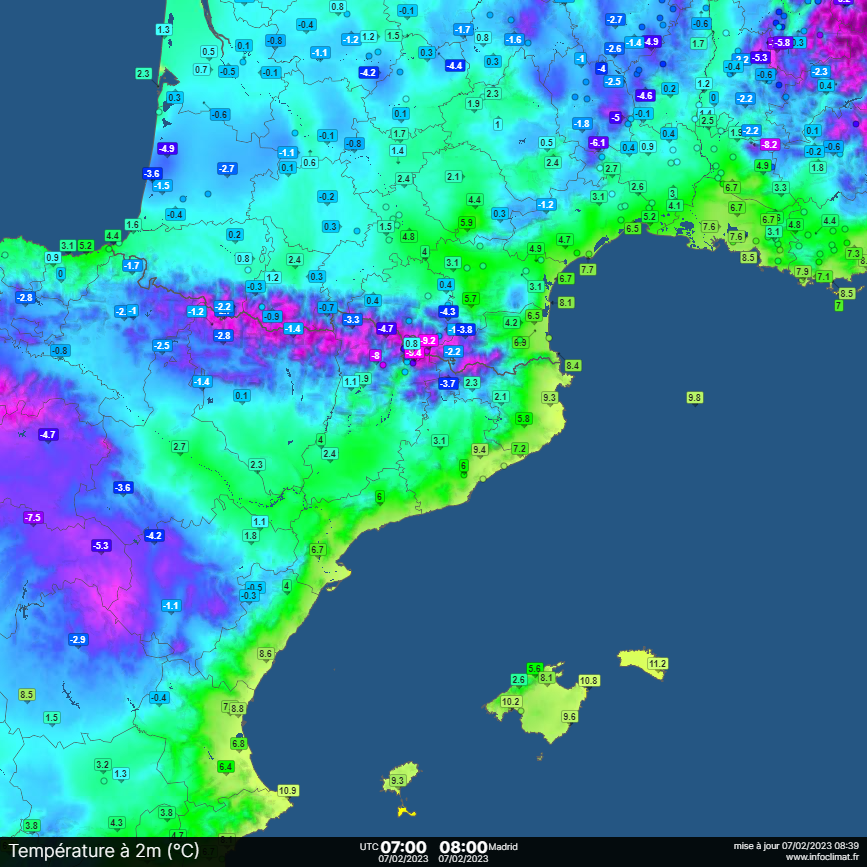Select the 7.3 station label
Image resolution: width=867 pixels, height=867 pixels.
pyautogui.click(x=853, y=254)
